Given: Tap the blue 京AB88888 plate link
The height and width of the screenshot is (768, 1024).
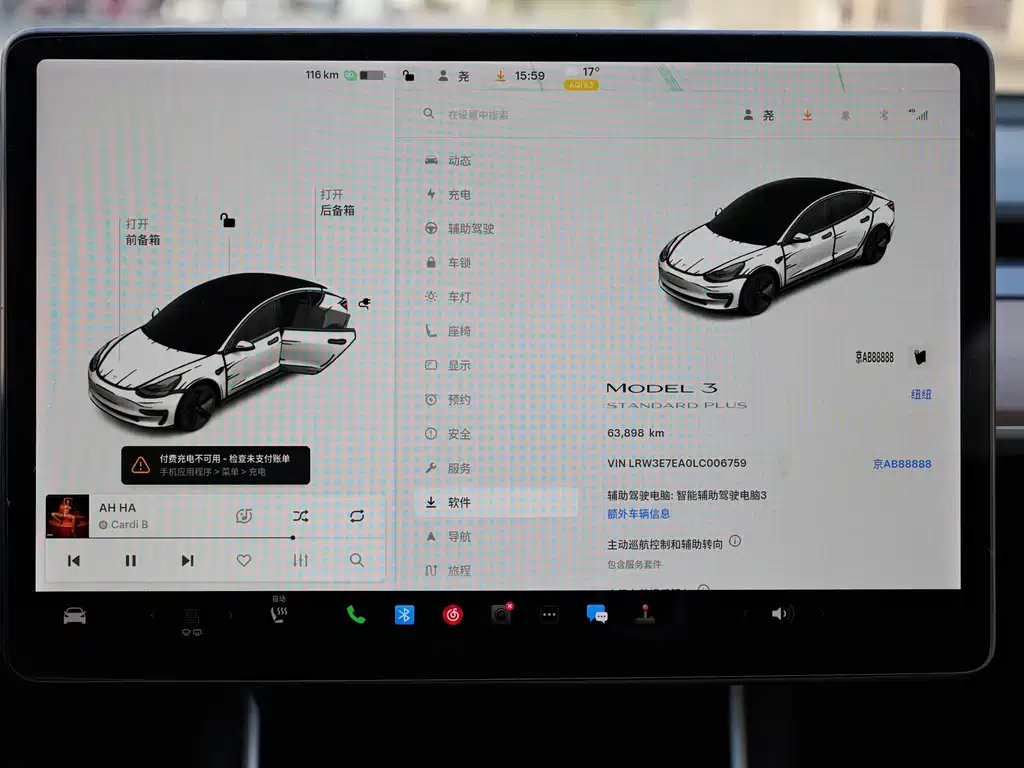Looking at the screenshot, I should [x=902, y=464].
